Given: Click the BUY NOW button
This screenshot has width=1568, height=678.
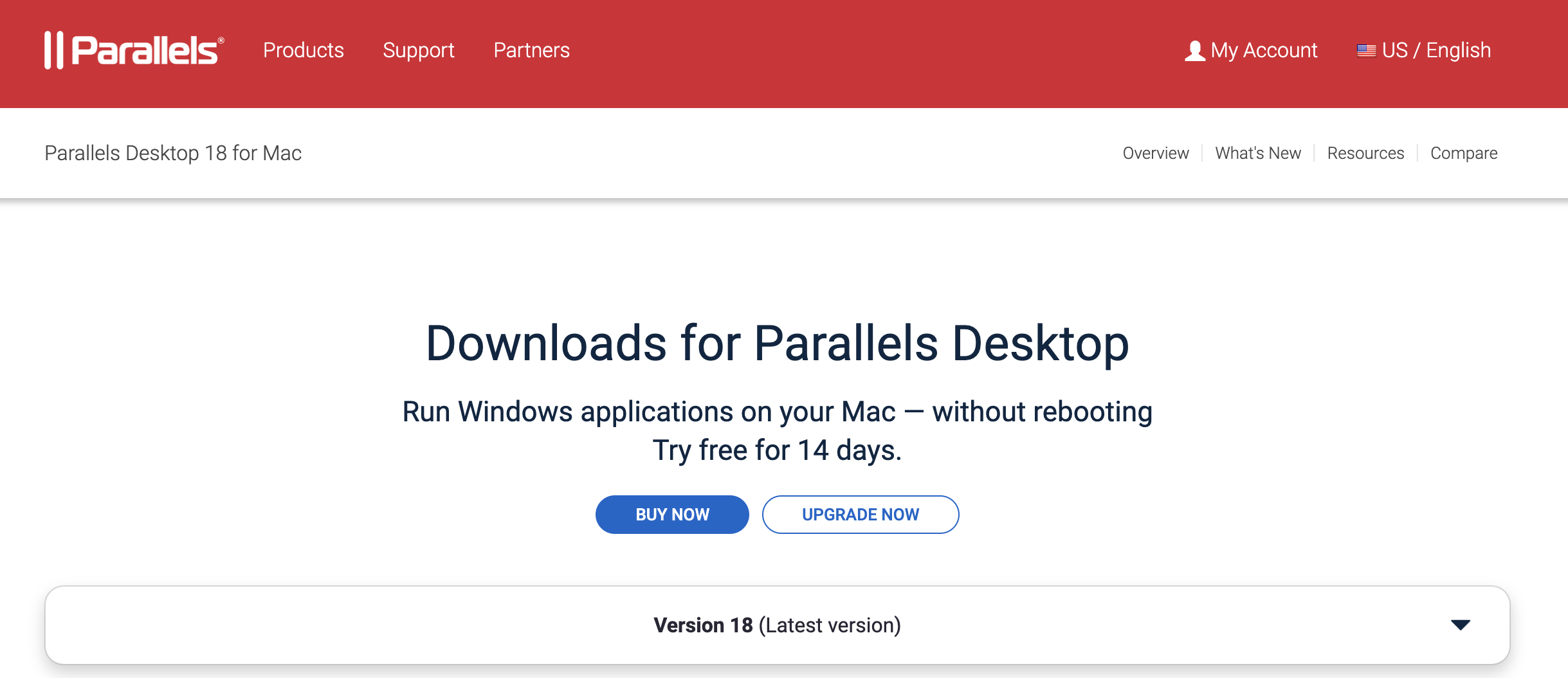Looking at the screenshot, I should tap(672, 515).
